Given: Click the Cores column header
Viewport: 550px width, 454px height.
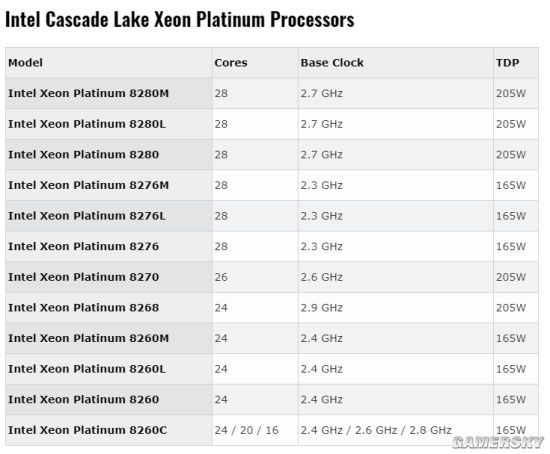Looking at the screenshot, I should coord(231,63).
